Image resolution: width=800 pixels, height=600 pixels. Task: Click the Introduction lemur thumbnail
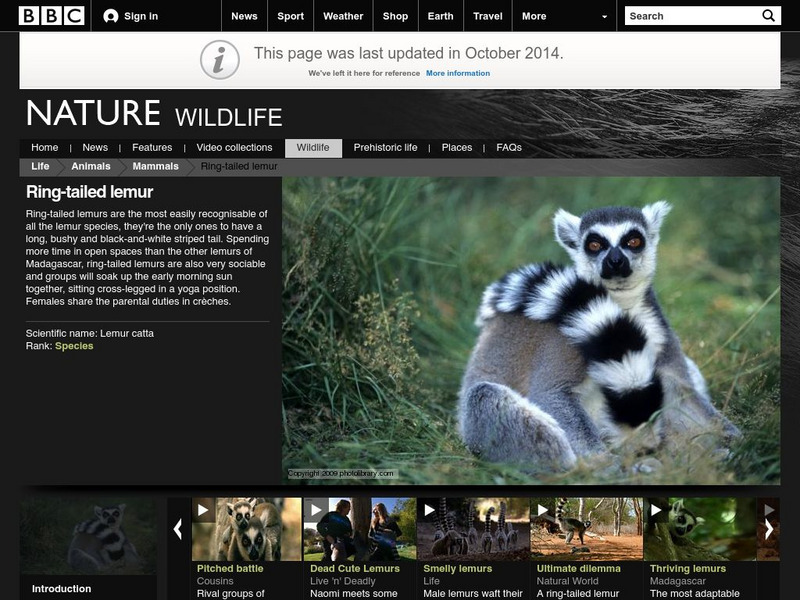click(88, 536)
